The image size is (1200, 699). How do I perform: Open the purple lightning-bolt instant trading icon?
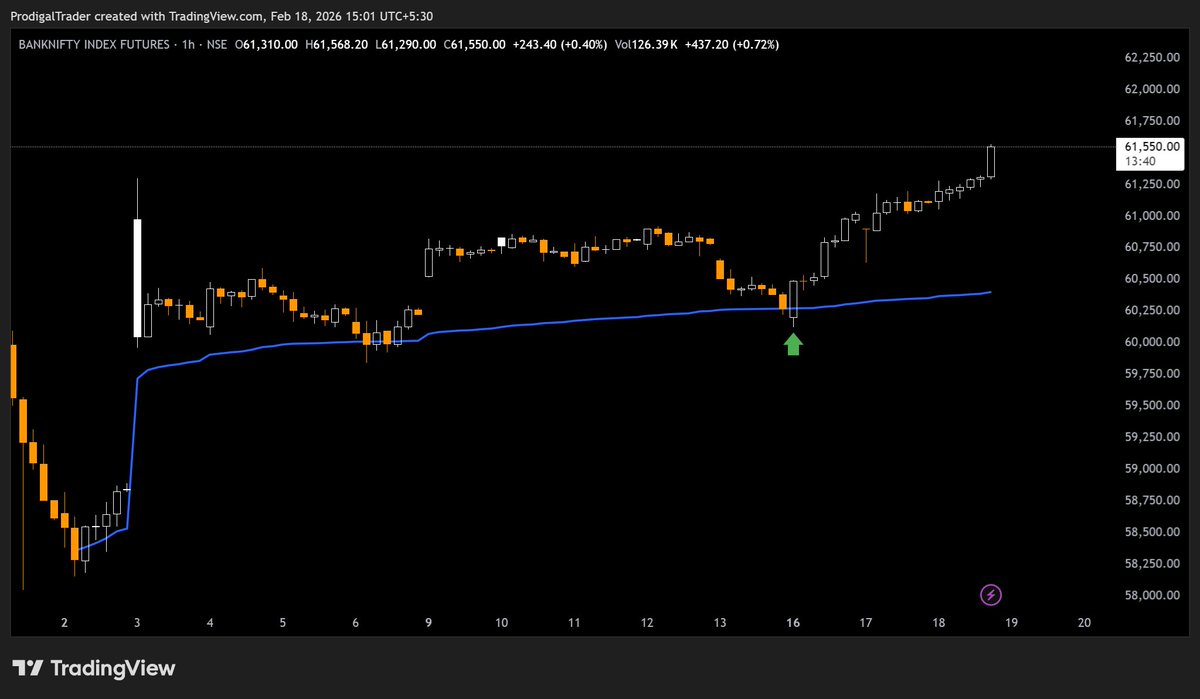coord(989,595)
